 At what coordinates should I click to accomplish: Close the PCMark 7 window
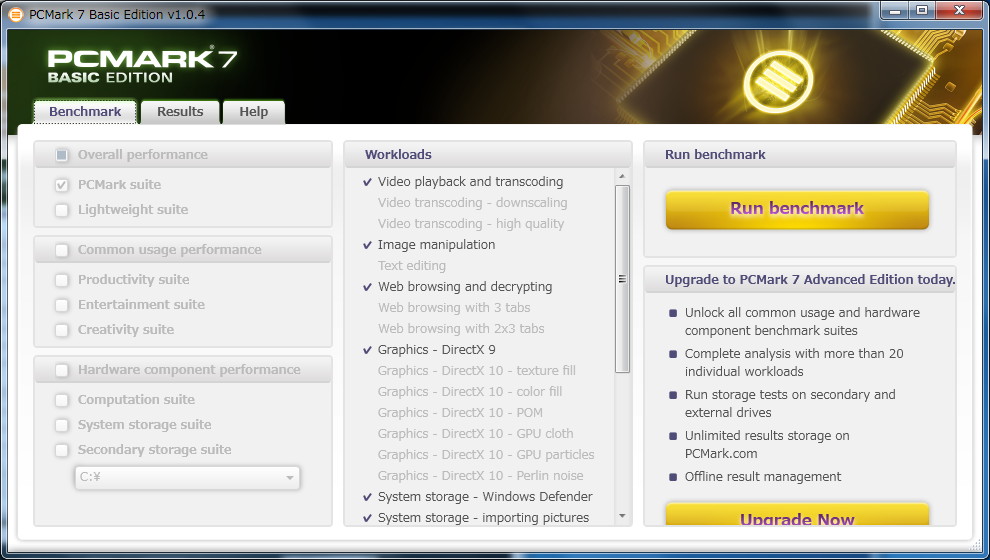tap(959, 10)
